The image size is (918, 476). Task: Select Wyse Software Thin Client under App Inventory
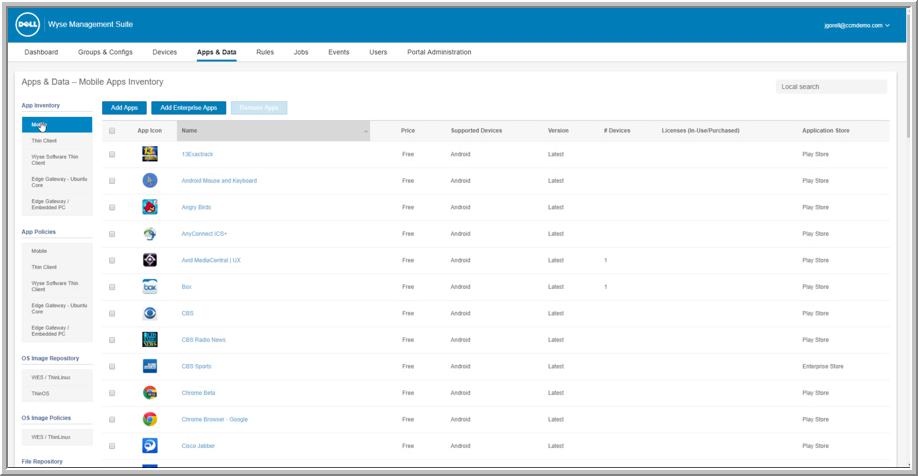tap(57, 160)
